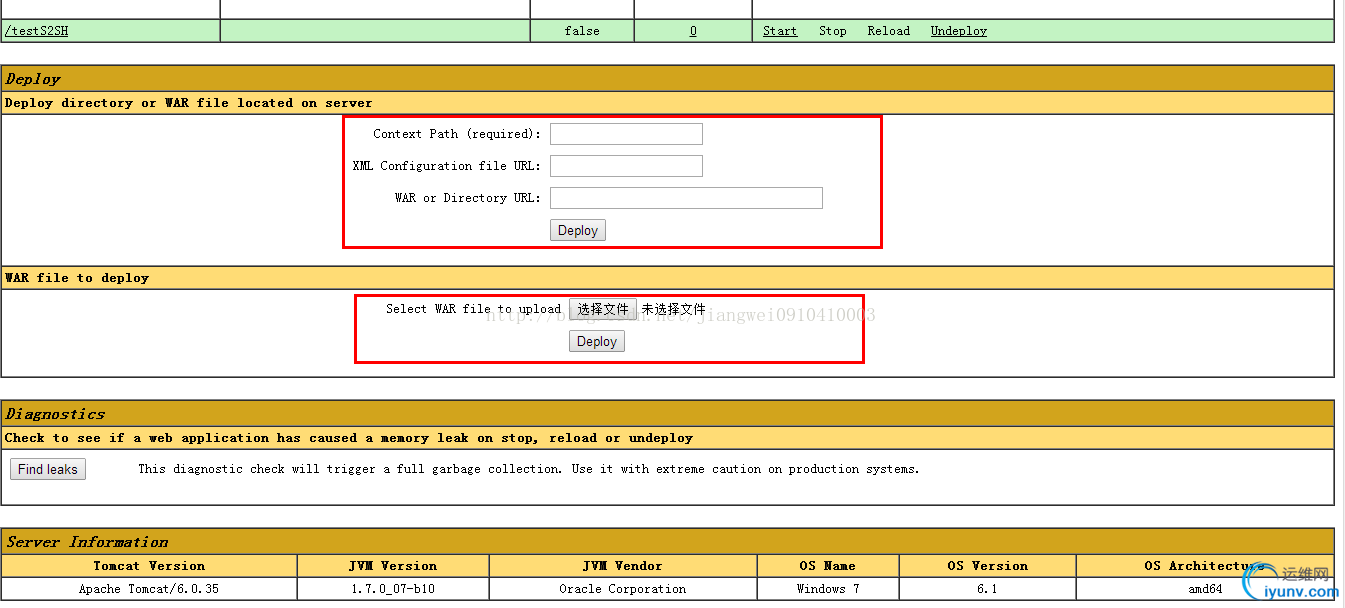Click the 'JVM Vendor' column header

(623, 566)
